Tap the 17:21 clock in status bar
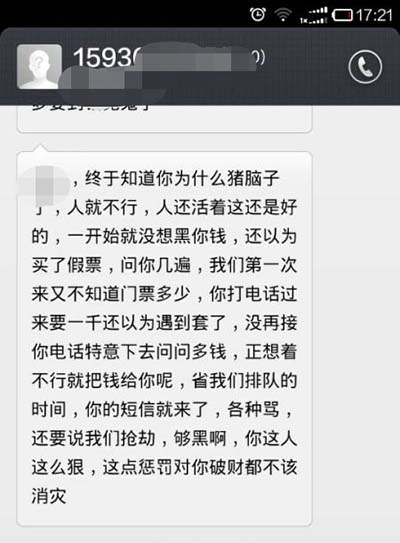This screenshot has width=400, height=543. coord(374,15)
